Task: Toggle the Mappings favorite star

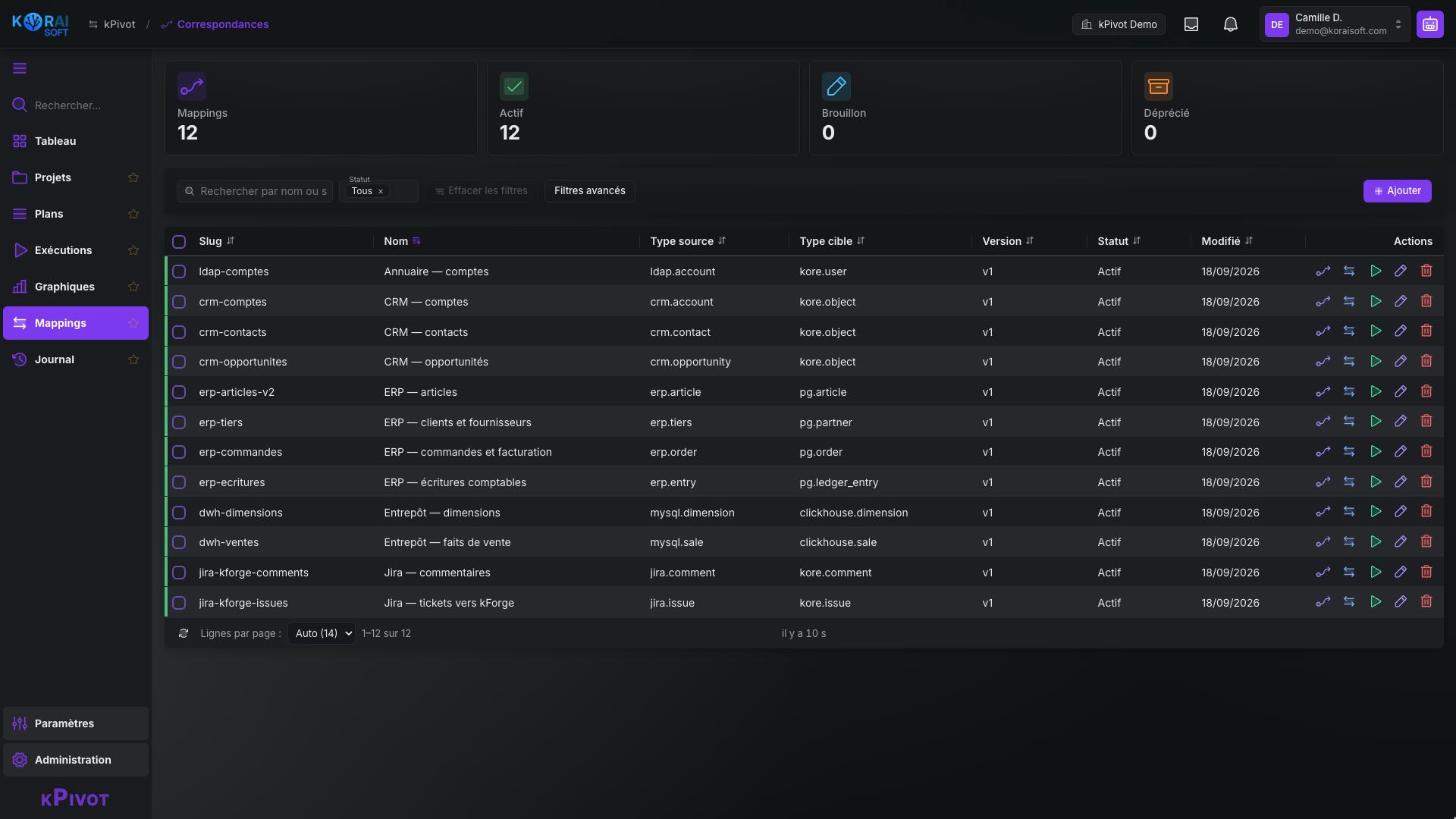Action: [133, 323]
